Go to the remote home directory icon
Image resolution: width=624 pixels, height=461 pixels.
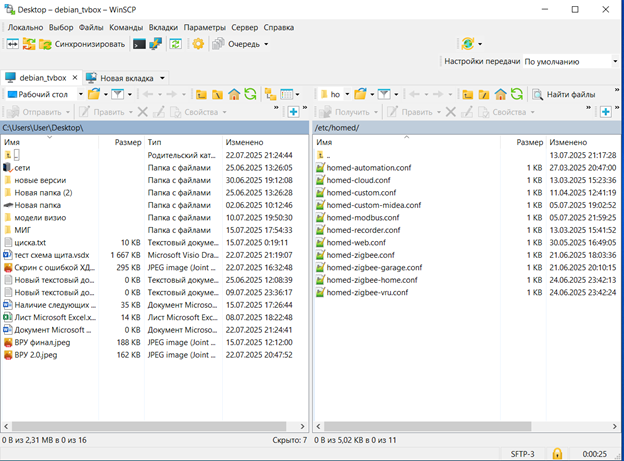coord(500,94)
